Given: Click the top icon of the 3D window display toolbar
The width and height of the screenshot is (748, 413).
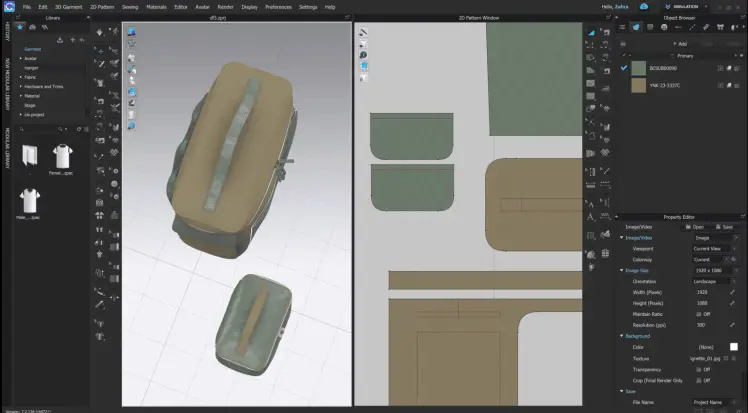Looking at the screenshot, I should (131, 32).
